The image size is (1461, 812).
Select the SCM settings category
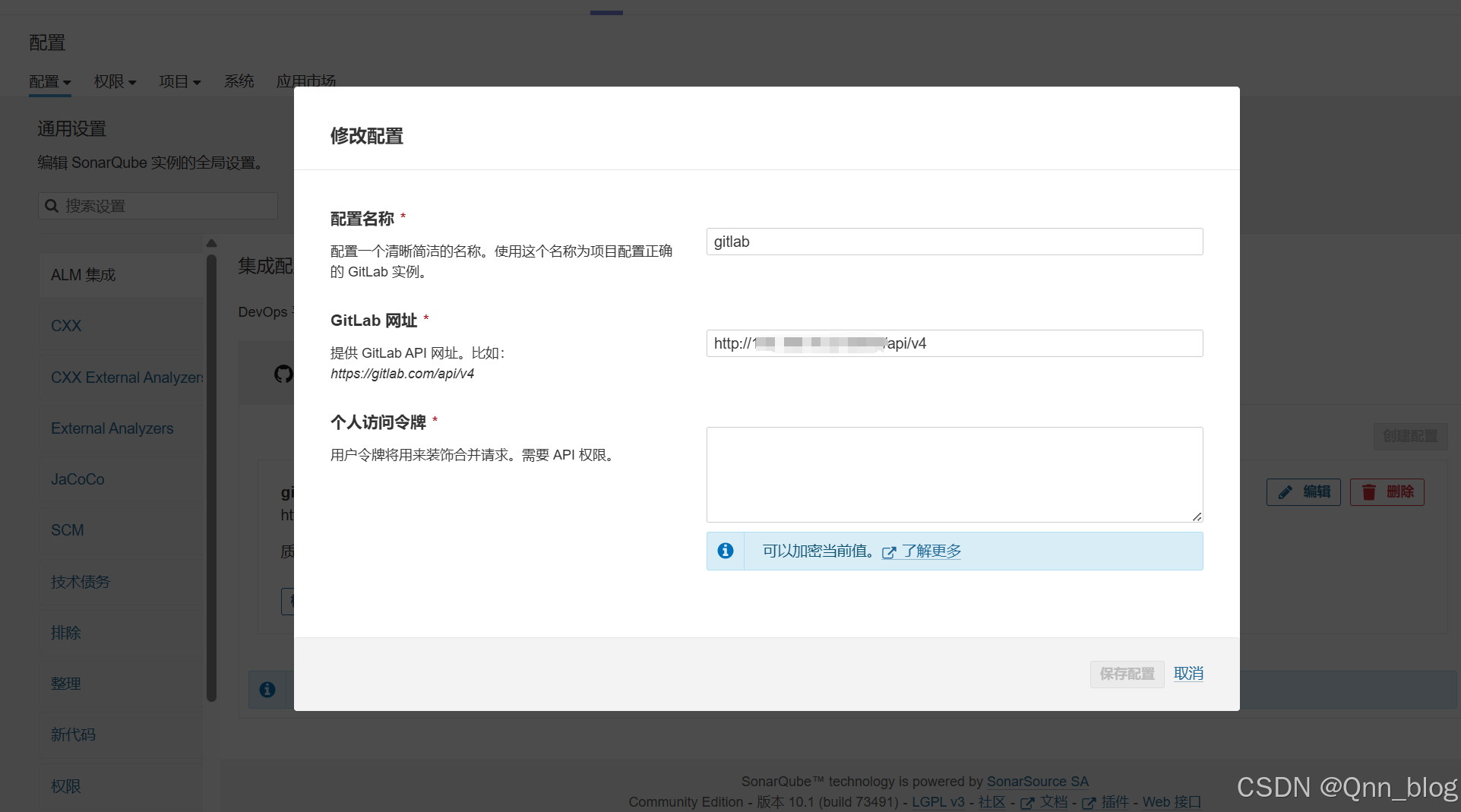122,530
